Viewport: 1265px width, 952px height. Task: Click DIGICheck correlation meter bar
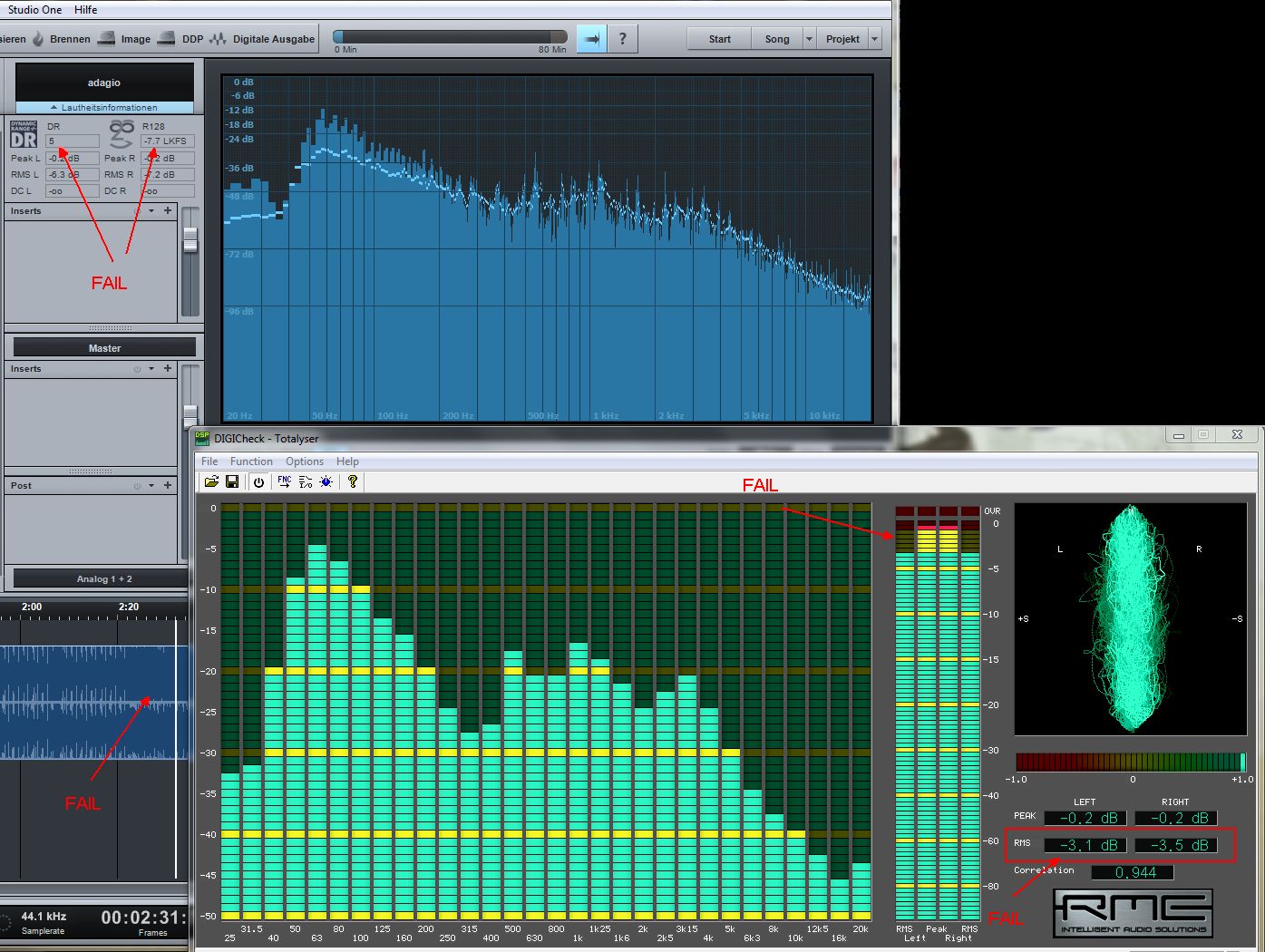(x=1131, y=762)
